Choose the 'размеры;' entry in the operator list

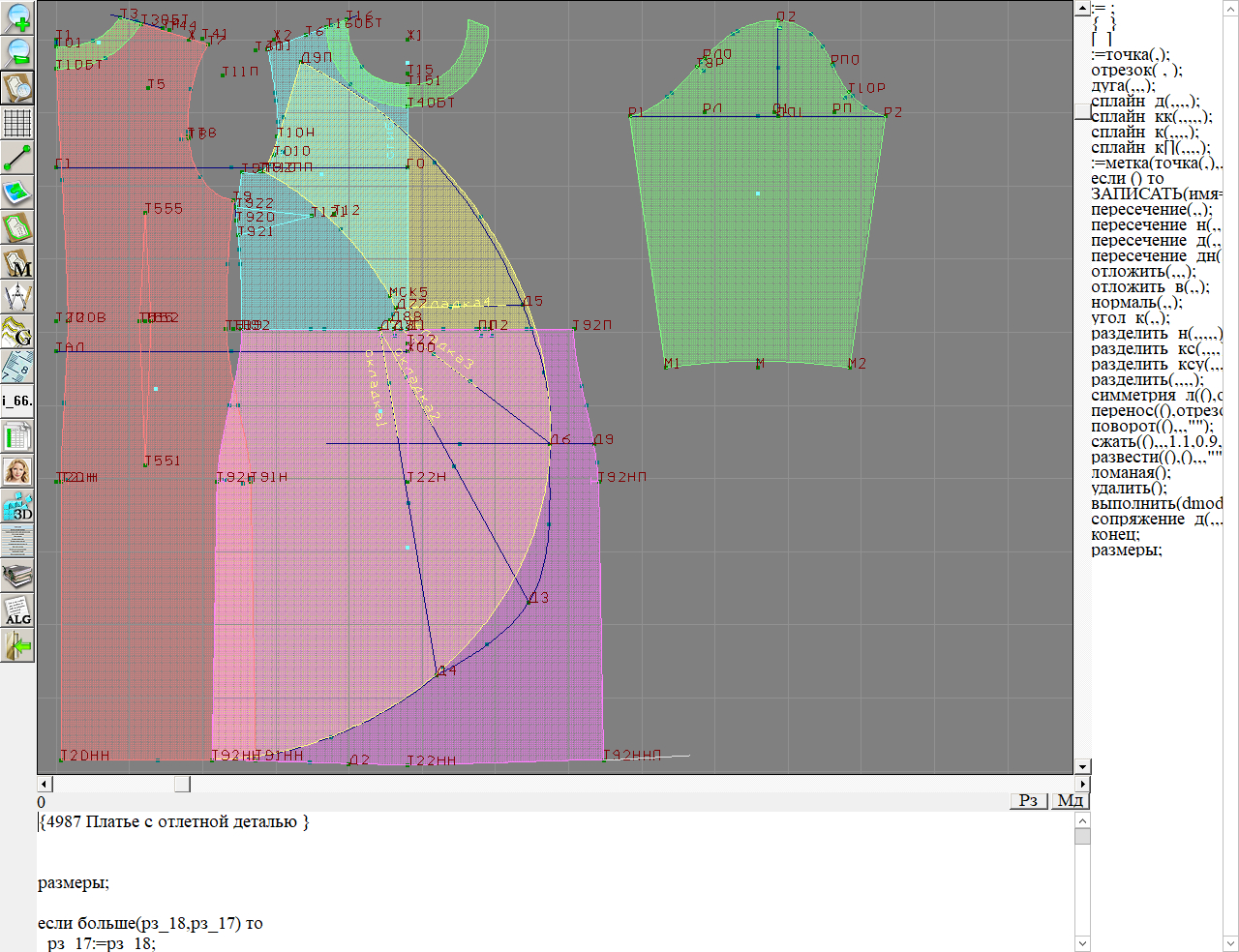(x=1126, y=550)
